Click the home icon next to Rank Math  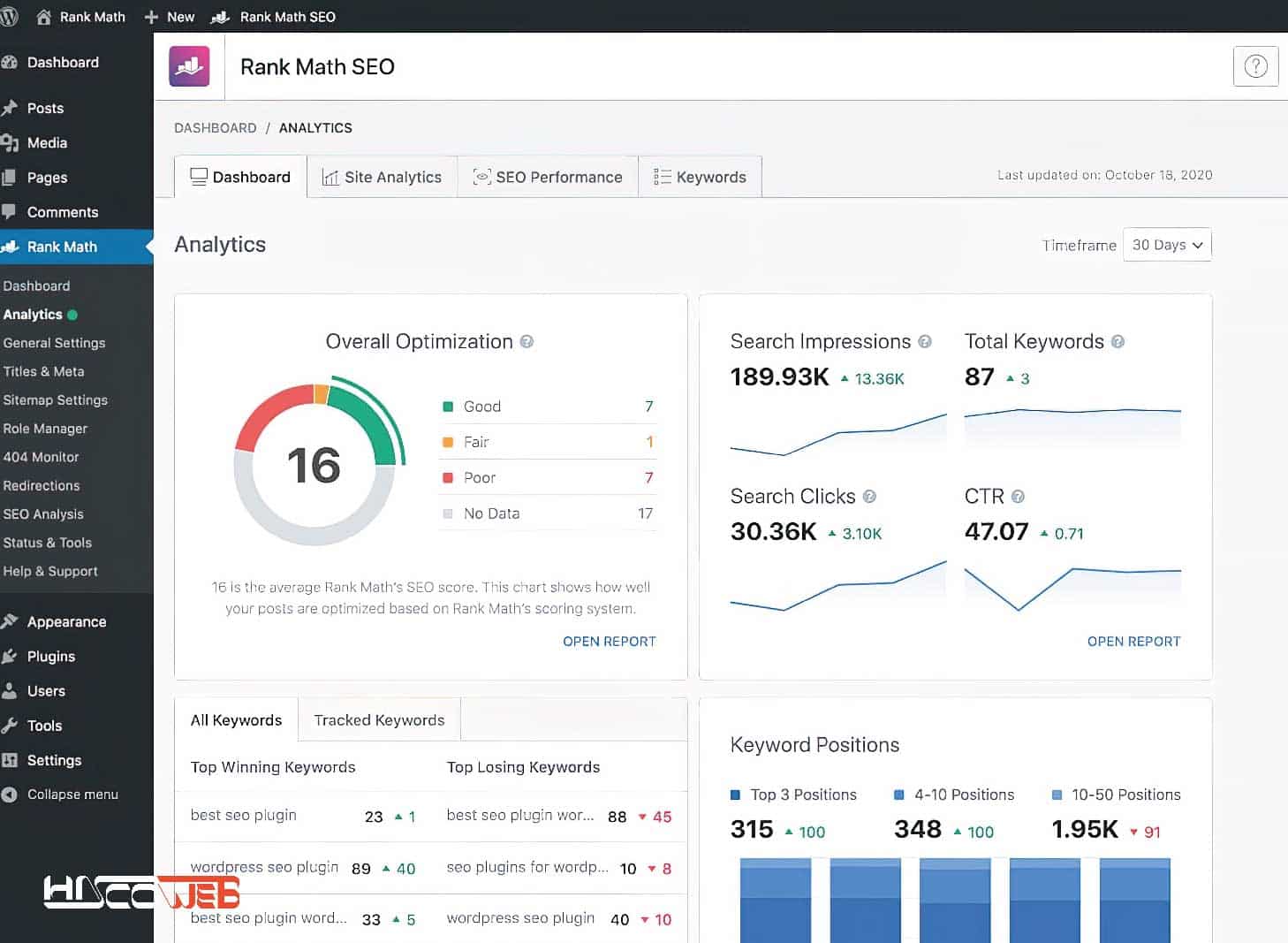point(43,17)
